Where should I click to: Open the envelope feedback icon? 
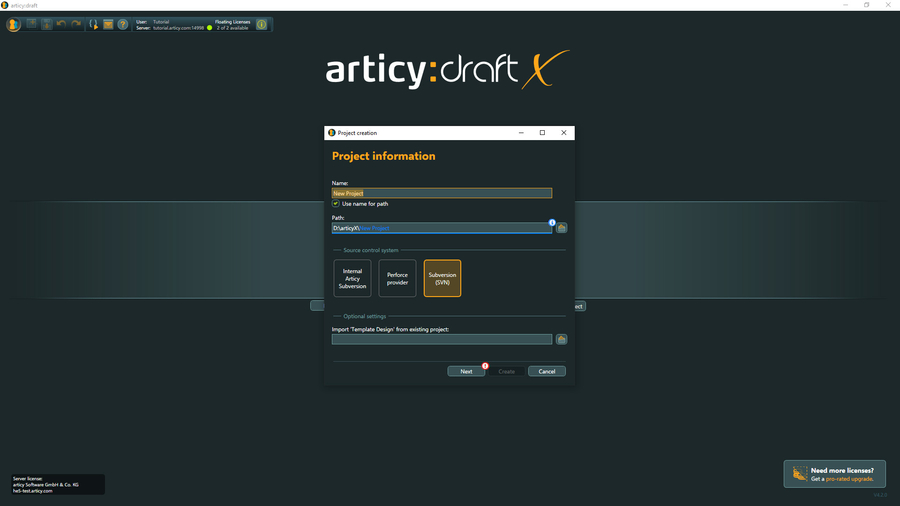[108, 24]
